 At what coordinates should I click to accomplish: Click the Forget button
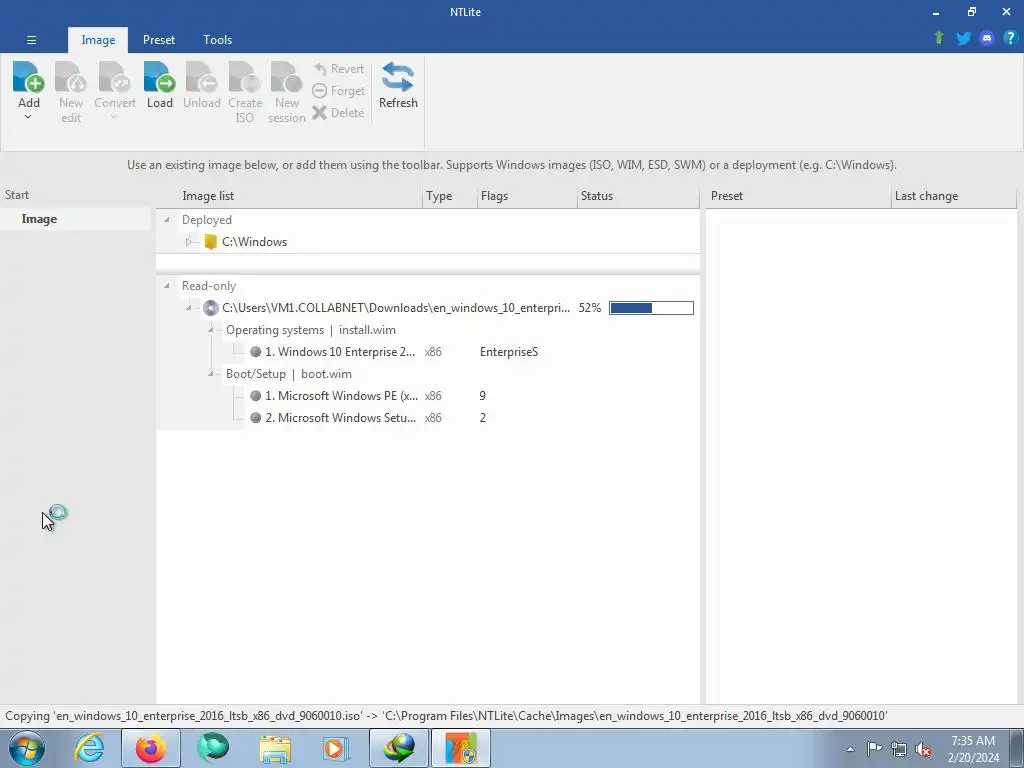click(338, 91)
